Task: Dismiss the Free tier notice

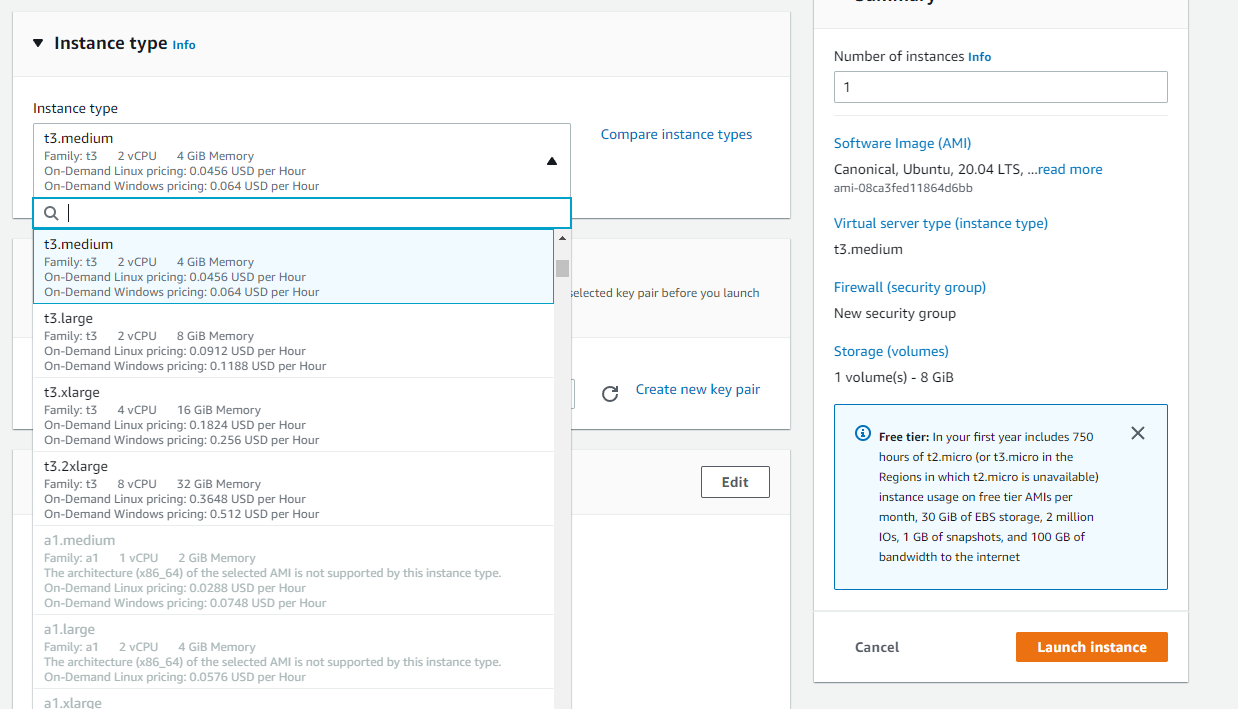Action: pyautogui.click(x=1137, y=433)
